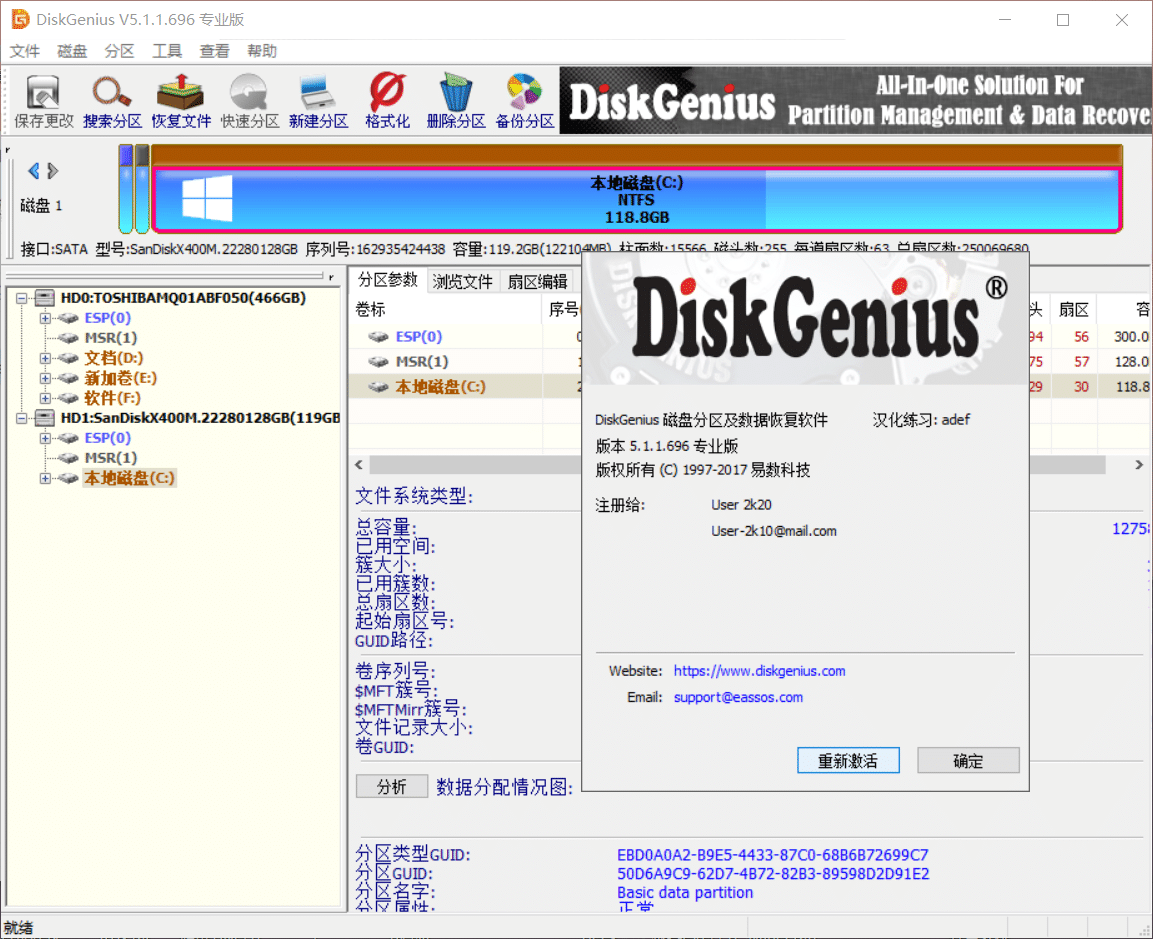Click the 'Basic data partition' name value
Image resolution: width=1153 pixels, height=939 pixels.
(x=685, y=893)
